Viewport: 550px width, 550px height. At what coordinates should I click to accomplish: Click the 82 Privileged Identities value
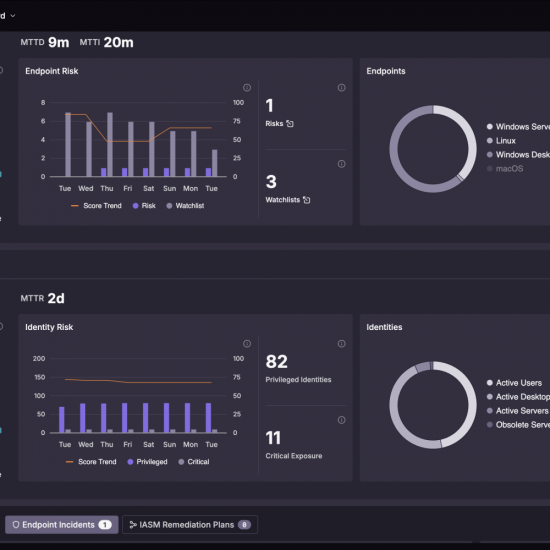point(276,362)
